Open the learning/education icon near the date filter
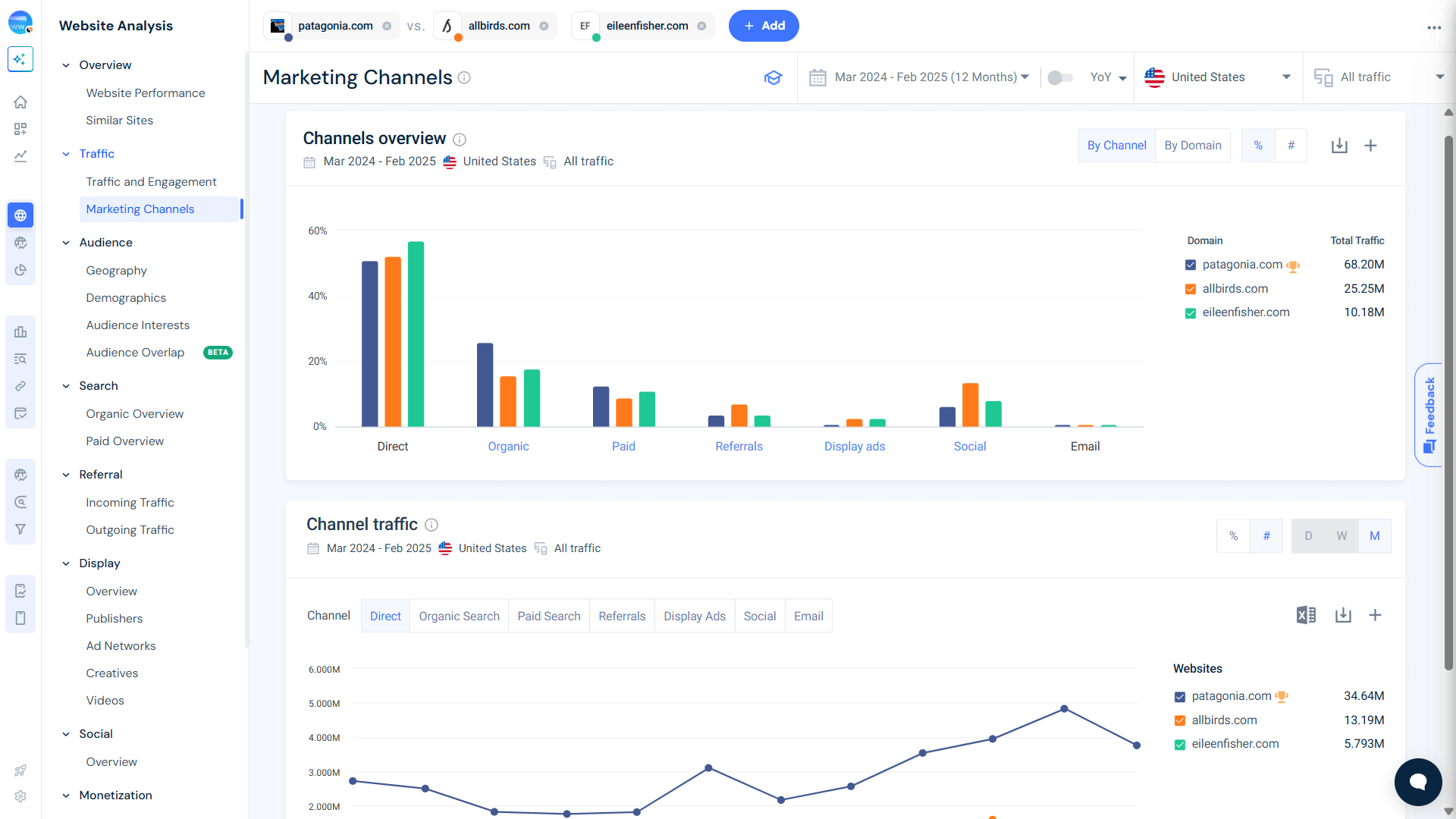 pos(773,77)
